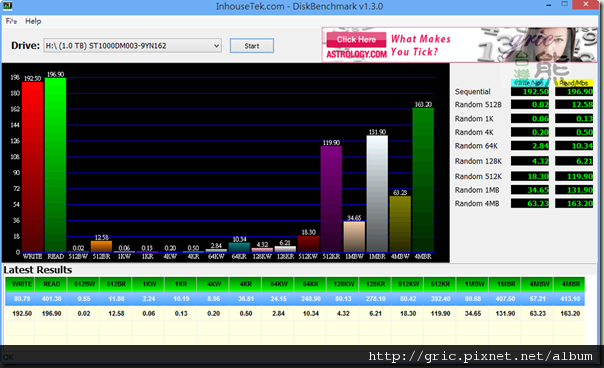Expand the Drive selection dropdown
Image resolution: width=604 pixels, height=368 pixels.
pyautogui.click(x=133, y=46)
